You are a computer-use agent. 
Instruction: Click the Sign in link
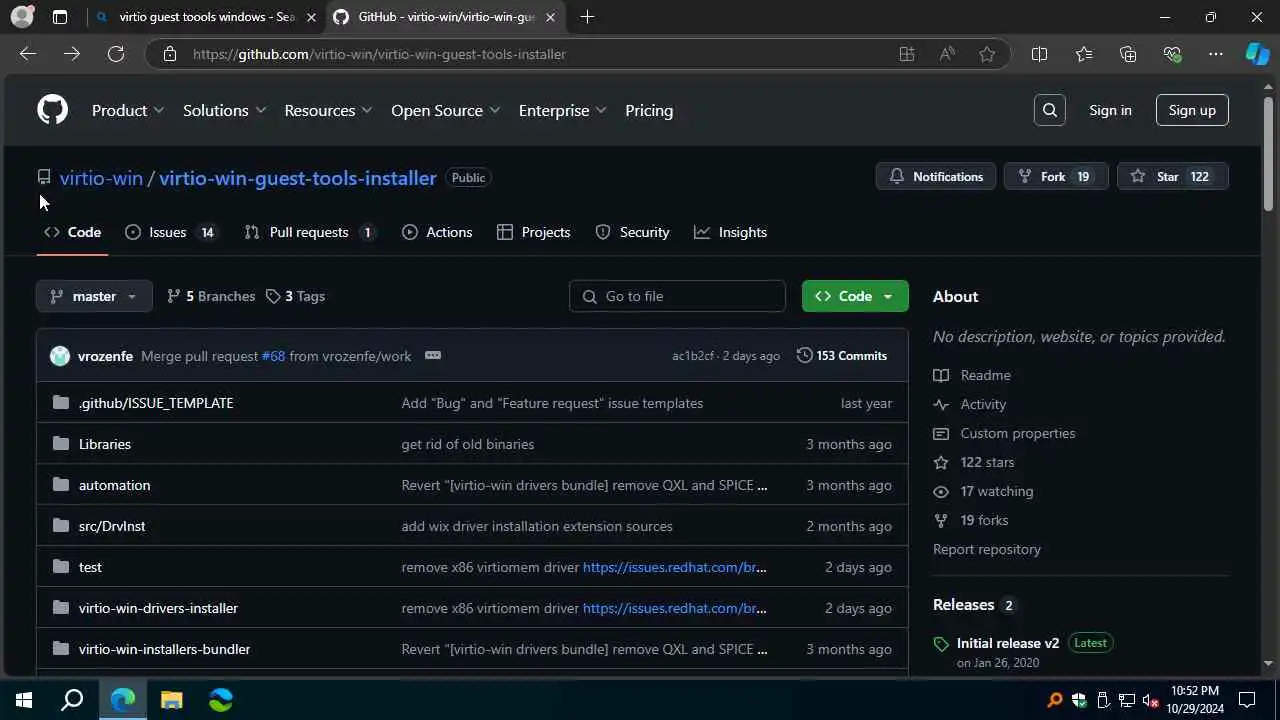[x=1110, y=110]
